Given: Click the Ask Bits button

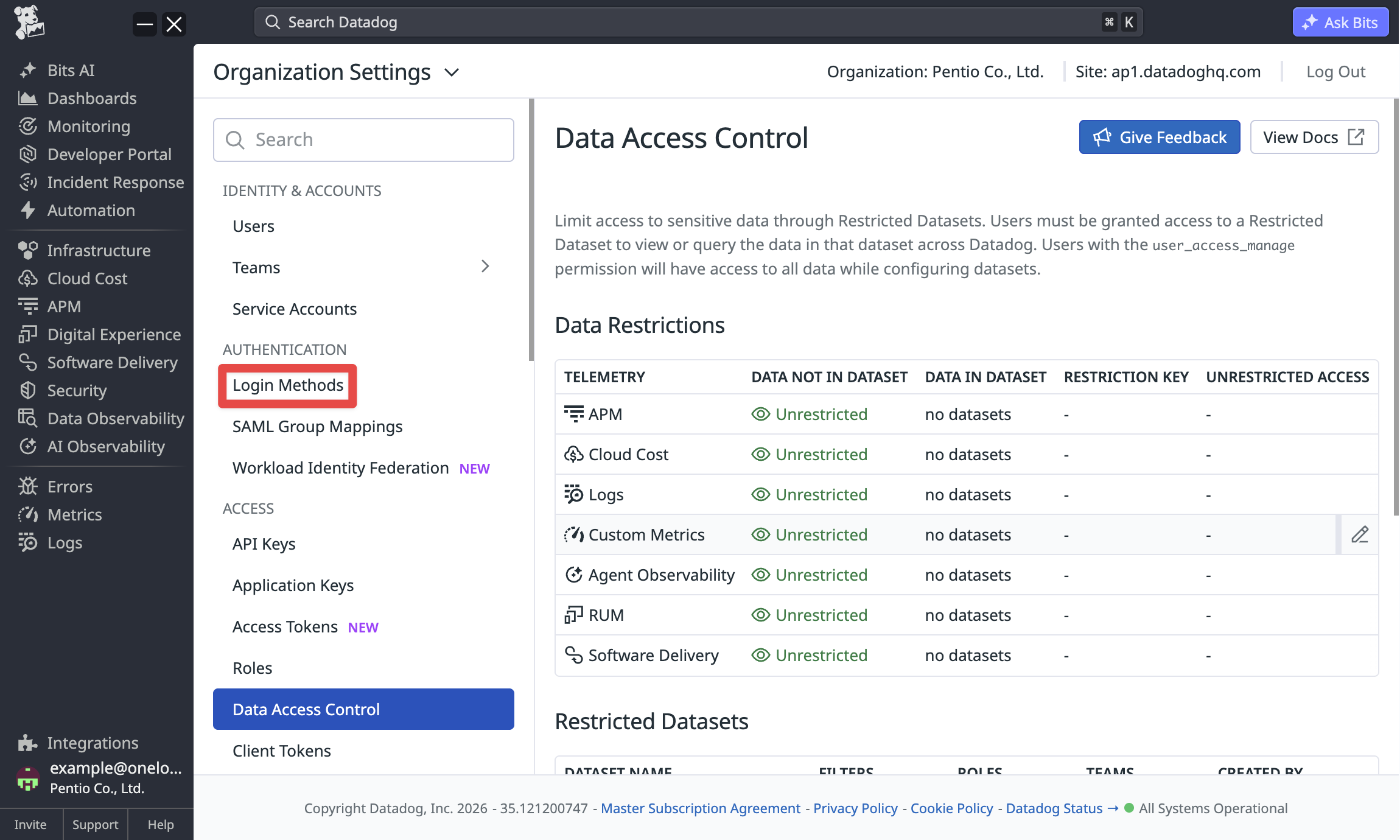Looking at the screenshot, I should [1340, 23].
